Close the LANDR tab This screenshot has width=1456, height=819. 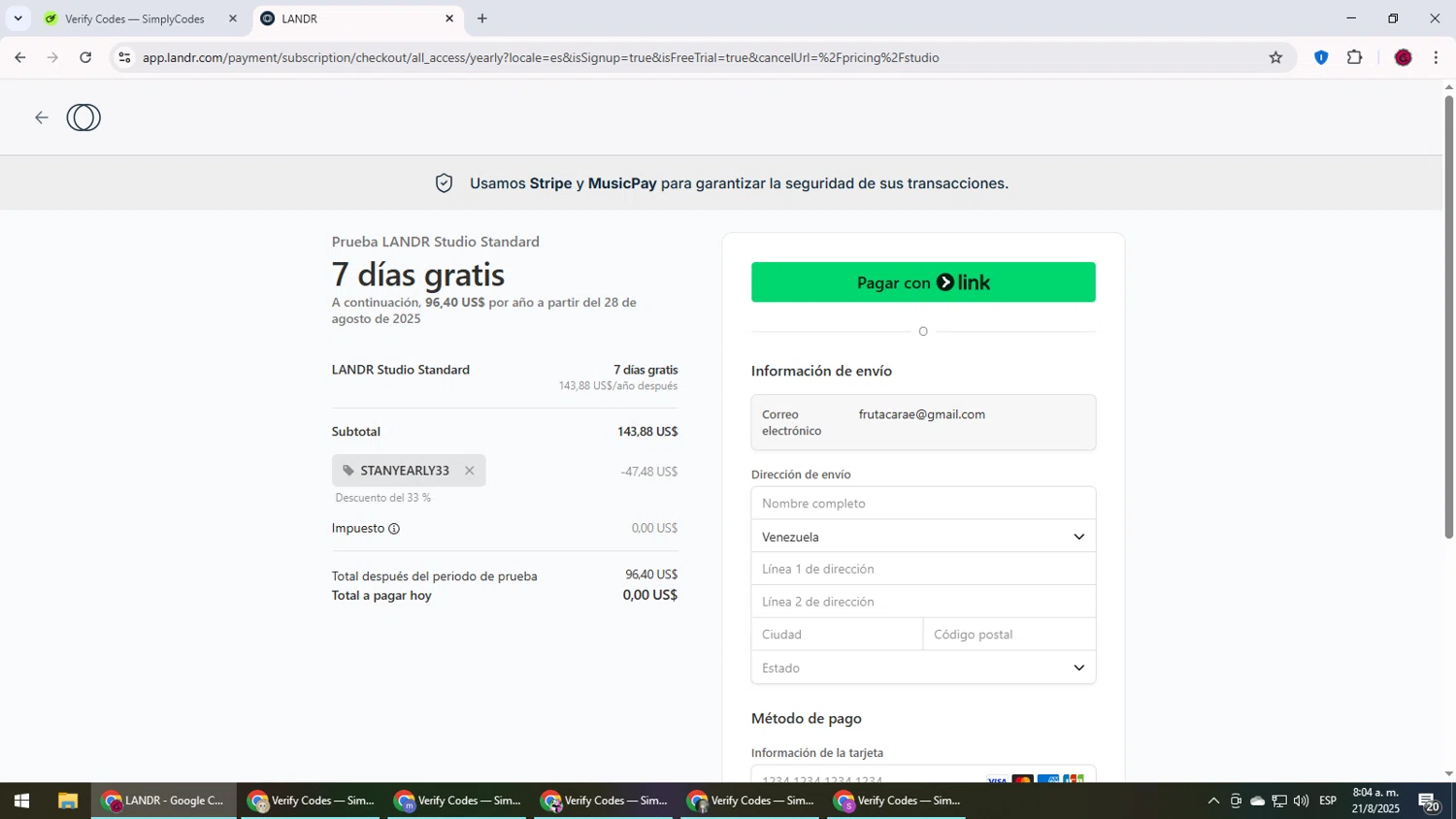coord(449,18)
